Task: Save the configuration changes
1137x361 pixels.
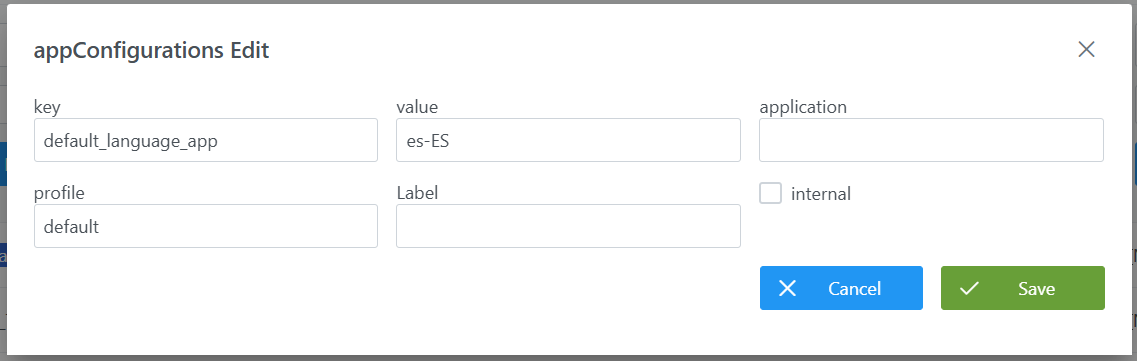Action: click(x=1022, y=289)
